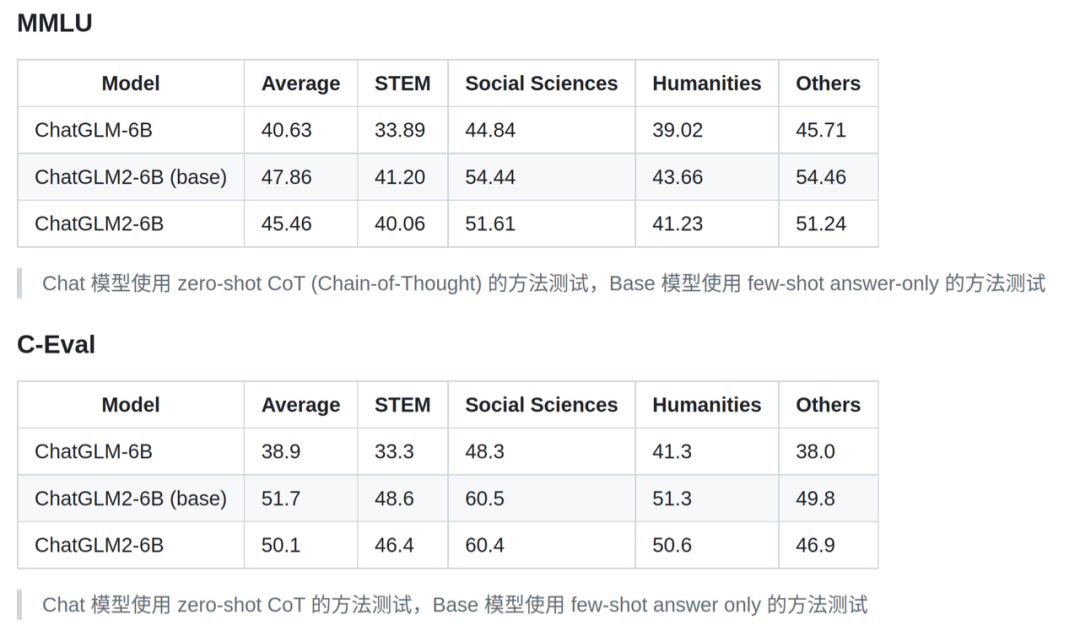Select the MMLU table's Model column header
This screenshot has height=631, width=1080.
[x=131, y=83]
